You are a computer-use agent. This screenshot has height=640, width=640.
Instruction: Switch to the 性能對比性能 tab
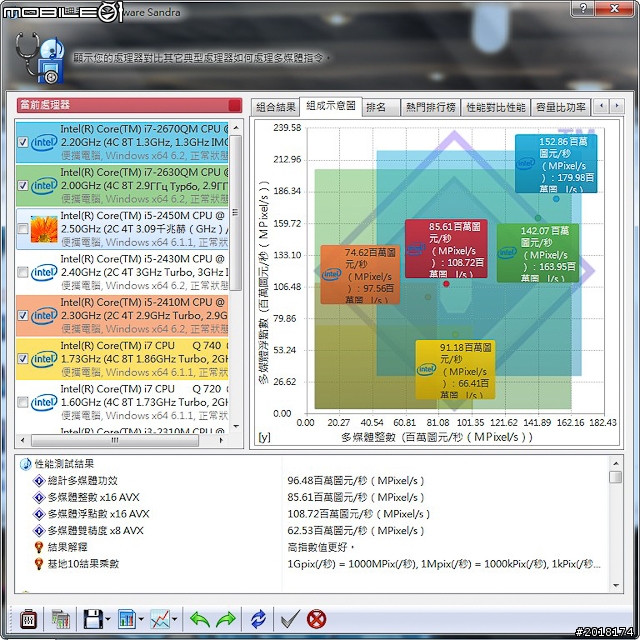pos(496,107)
